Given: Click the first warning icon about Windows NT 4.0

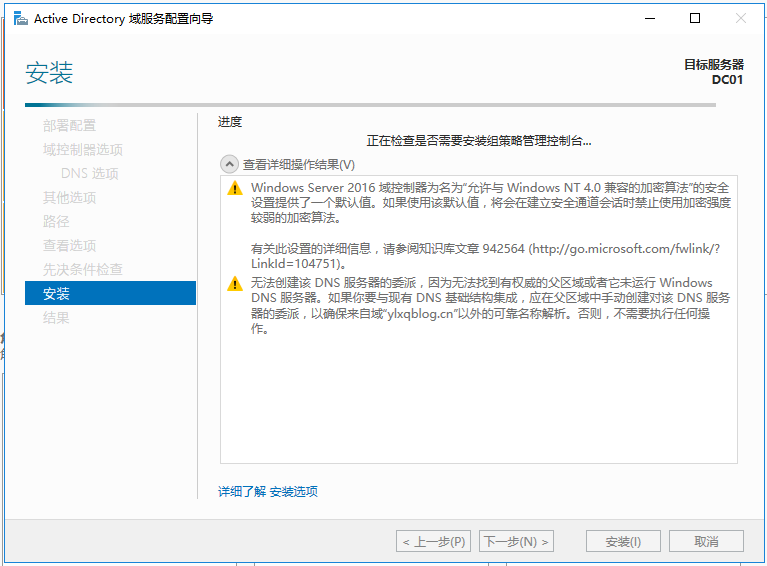Looking at the screenshot, I should click(235, 188).
